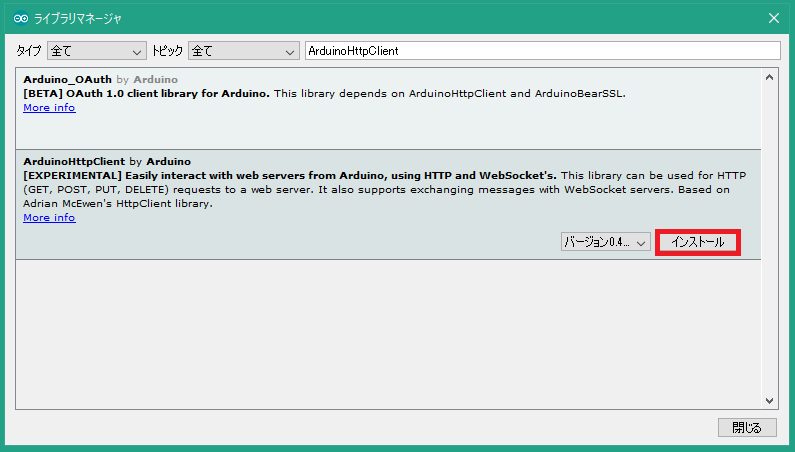Open the タイプ dropdown set to 全て

click(97, 51)
